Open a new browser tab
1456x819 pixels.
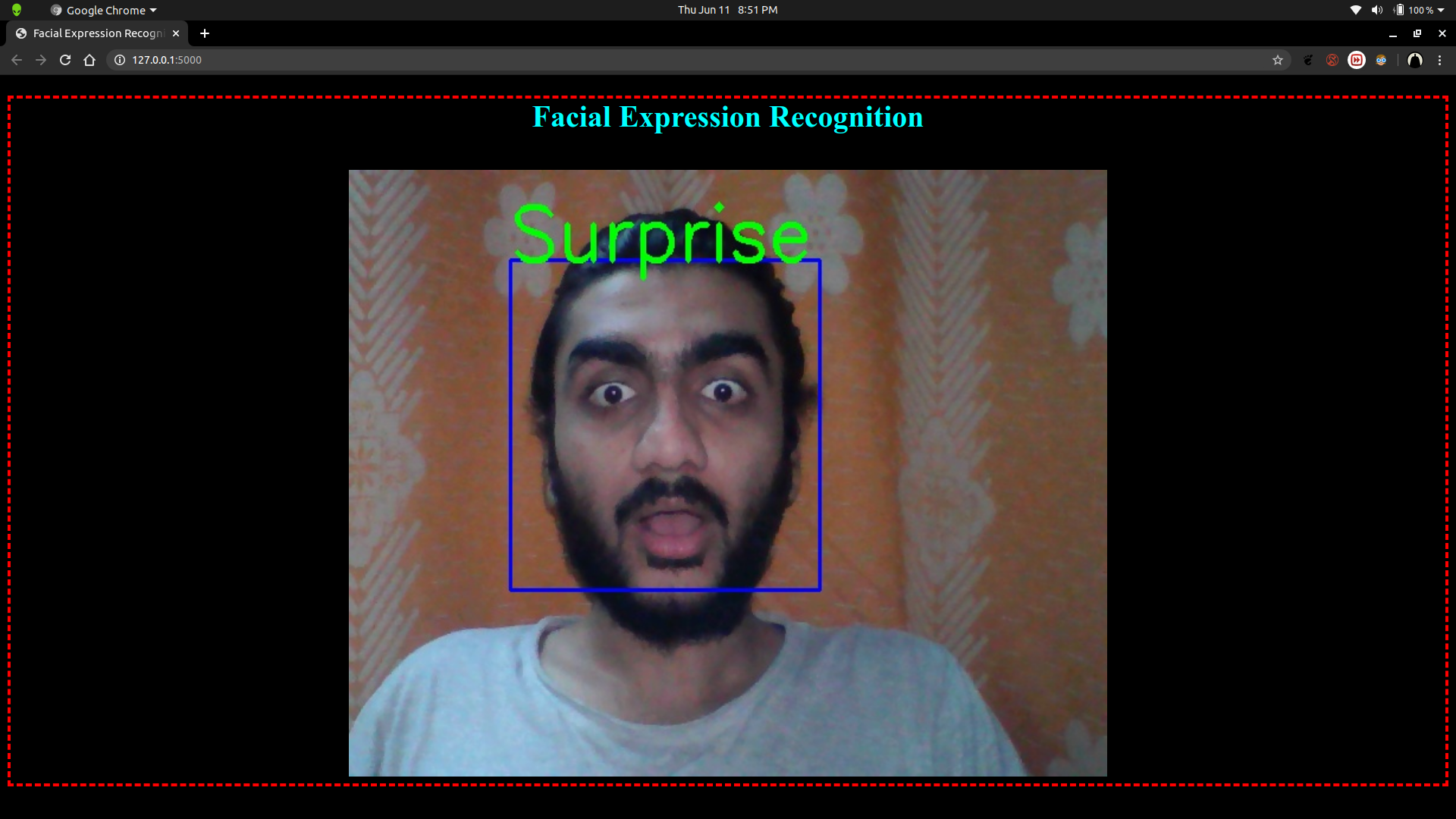[x=205, y=33]
